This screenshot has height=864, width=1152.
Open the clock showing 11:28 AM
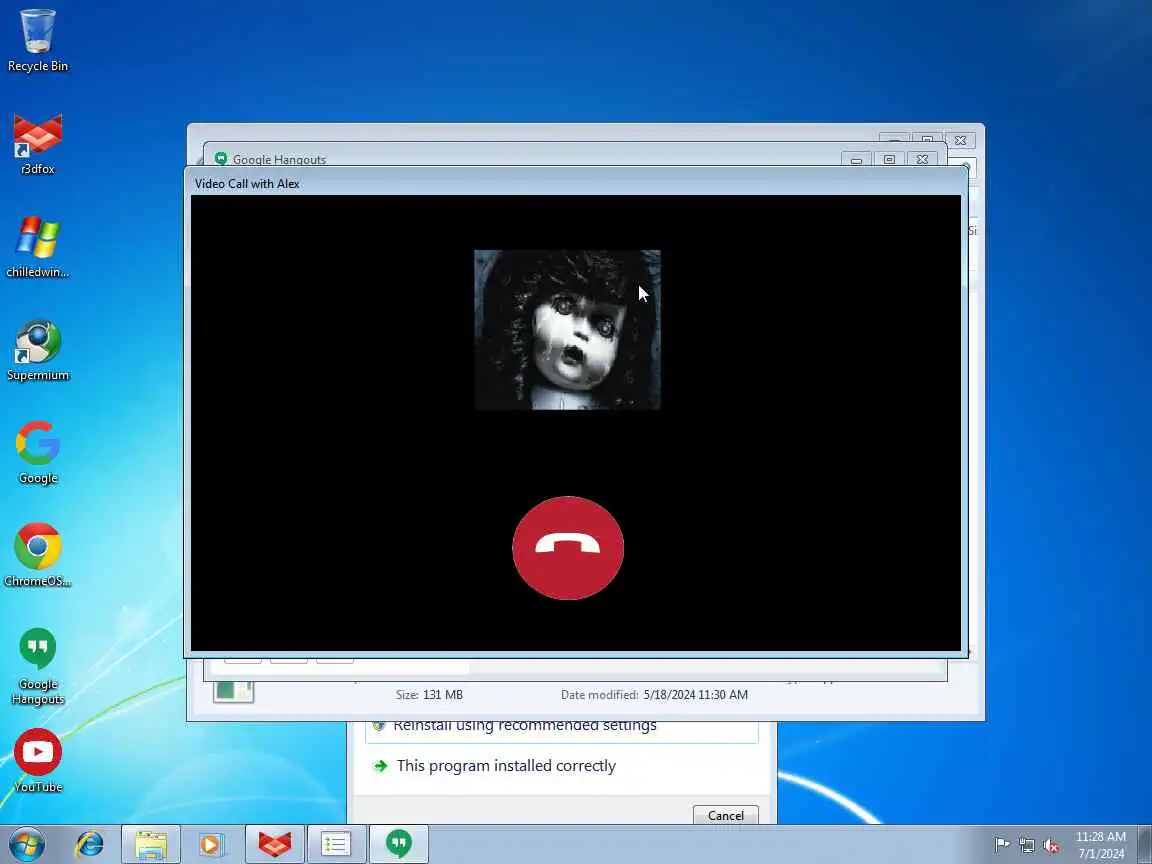1101,845
